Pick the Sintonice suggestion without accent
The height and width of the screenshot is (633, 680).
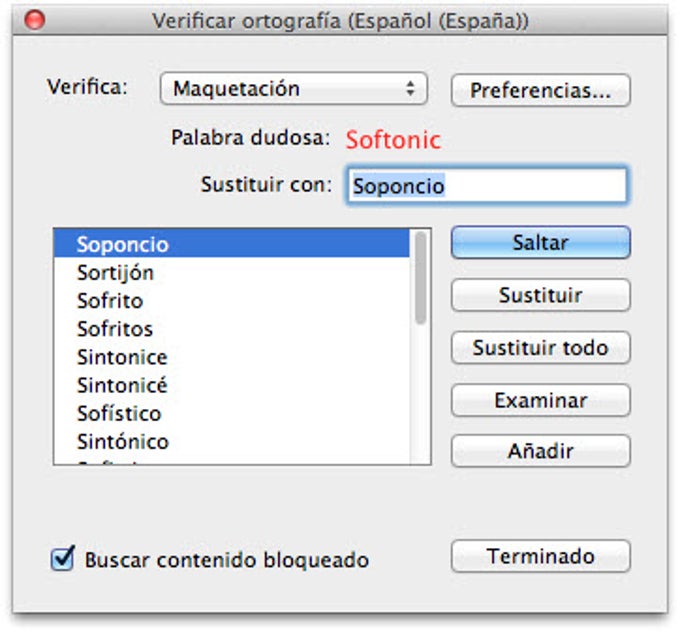(232, 357)
